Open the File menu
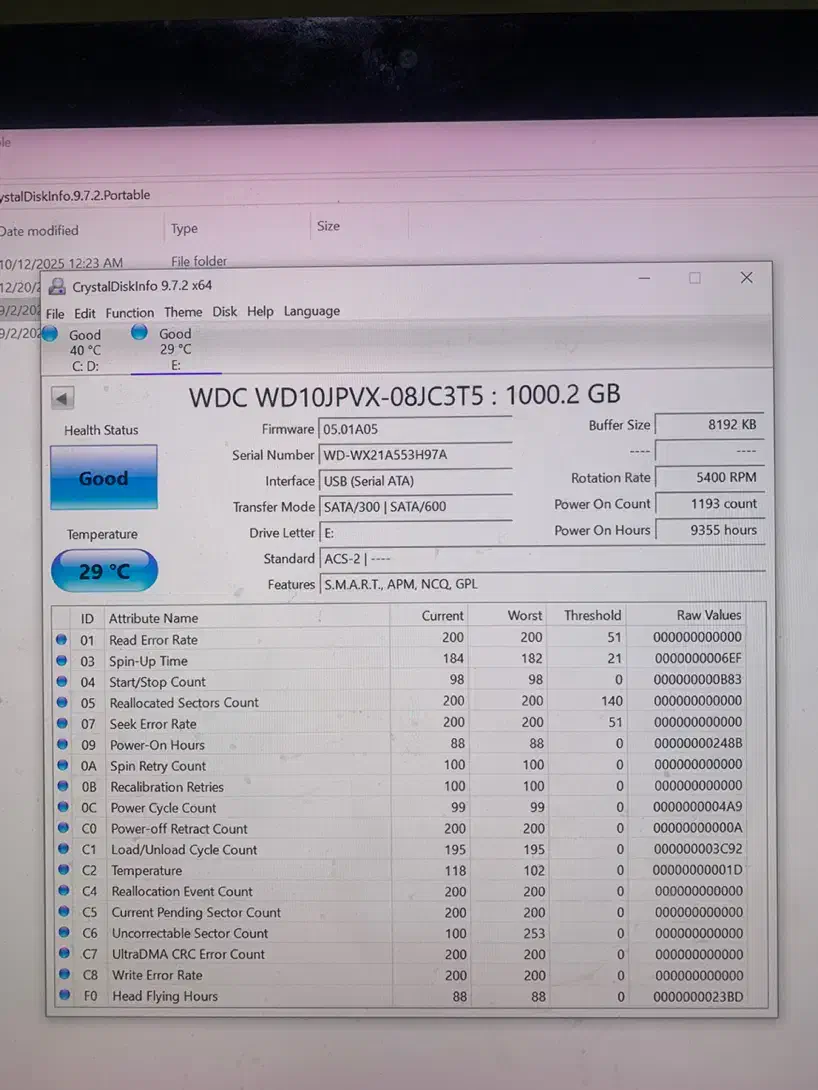The width and height of the screenshot is (818, 1090). click(55, 312)
